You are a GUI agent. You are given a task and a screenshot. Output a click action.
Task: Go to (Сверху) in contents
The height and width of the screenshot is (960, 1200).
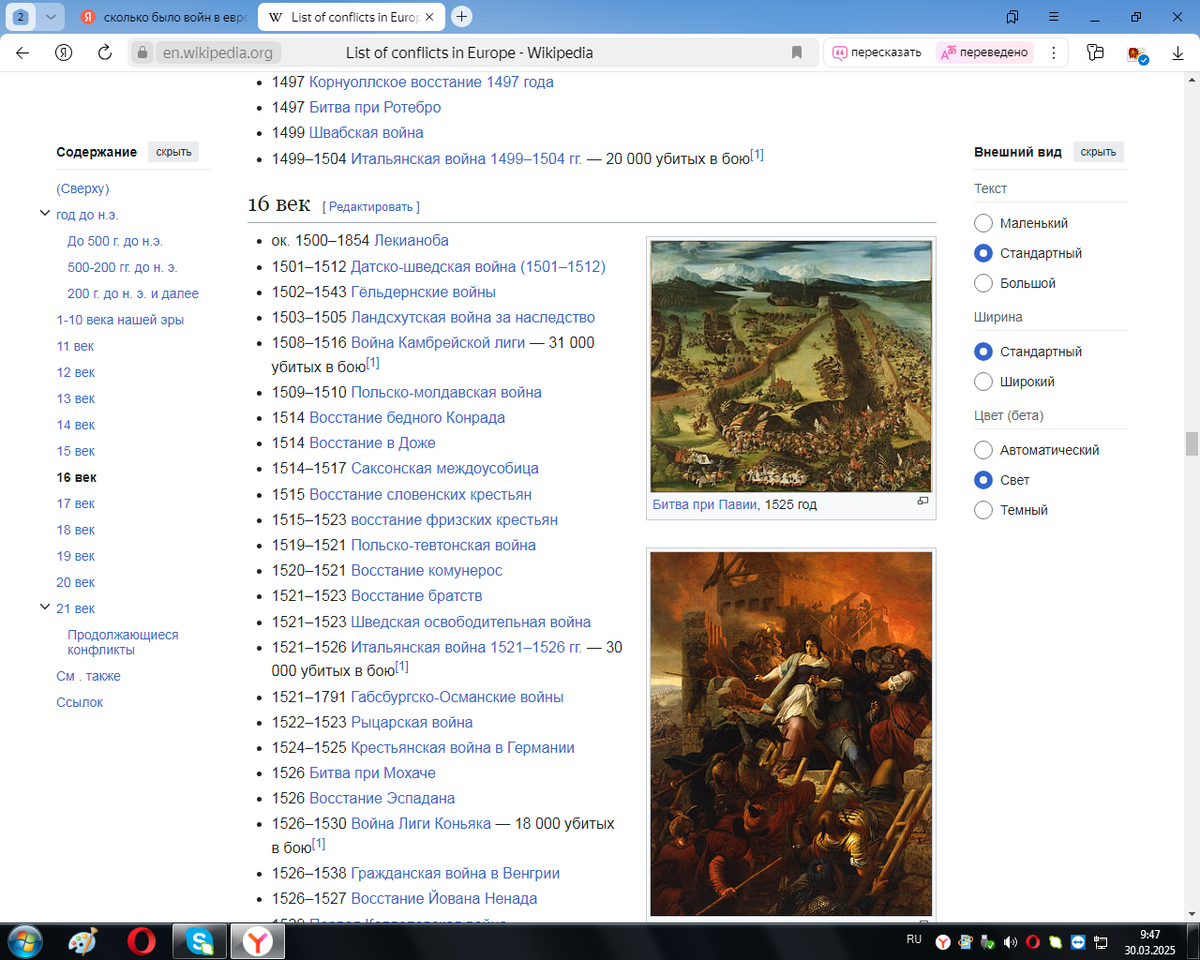point(83,189)
